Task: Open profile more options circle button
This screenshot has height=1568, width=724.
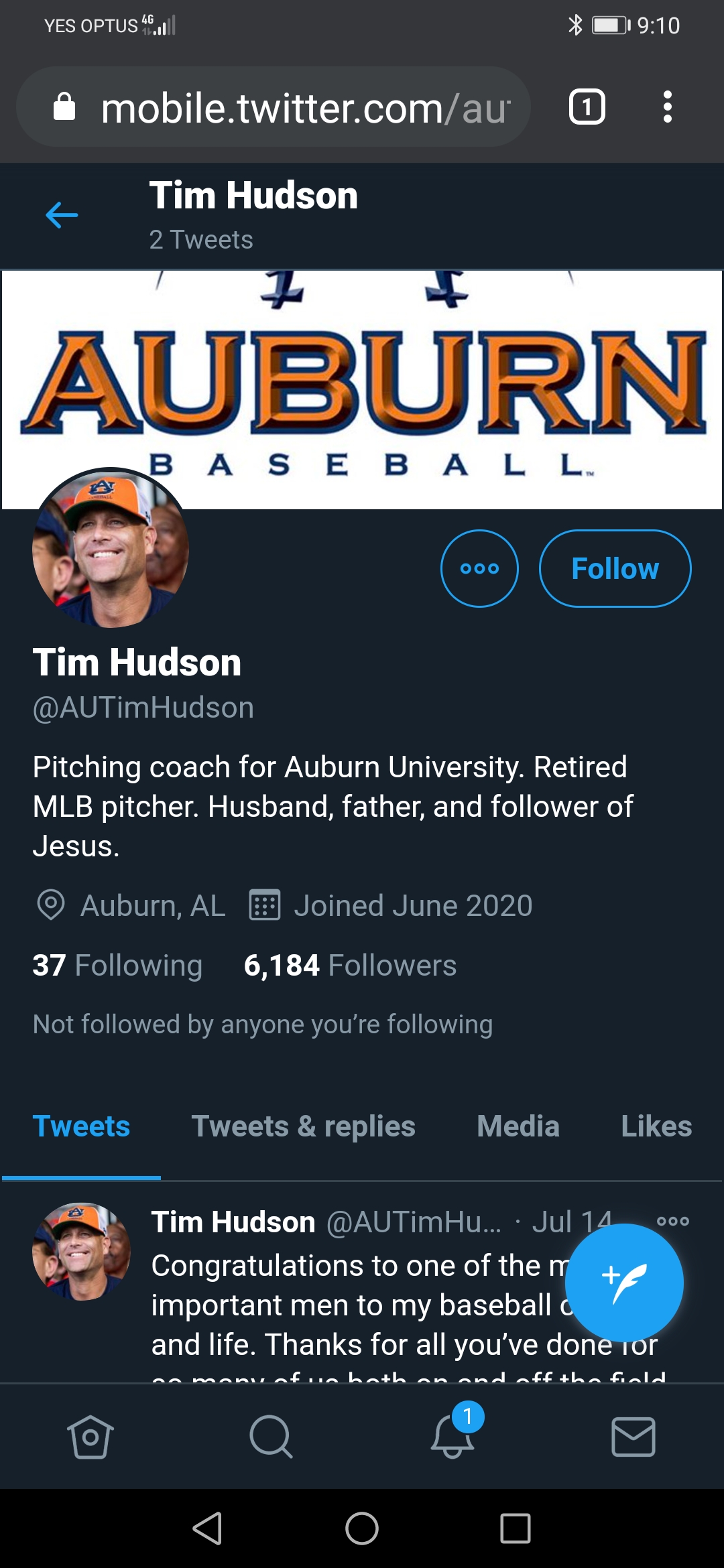Action: pyautogui.click(x=479, y=568)
